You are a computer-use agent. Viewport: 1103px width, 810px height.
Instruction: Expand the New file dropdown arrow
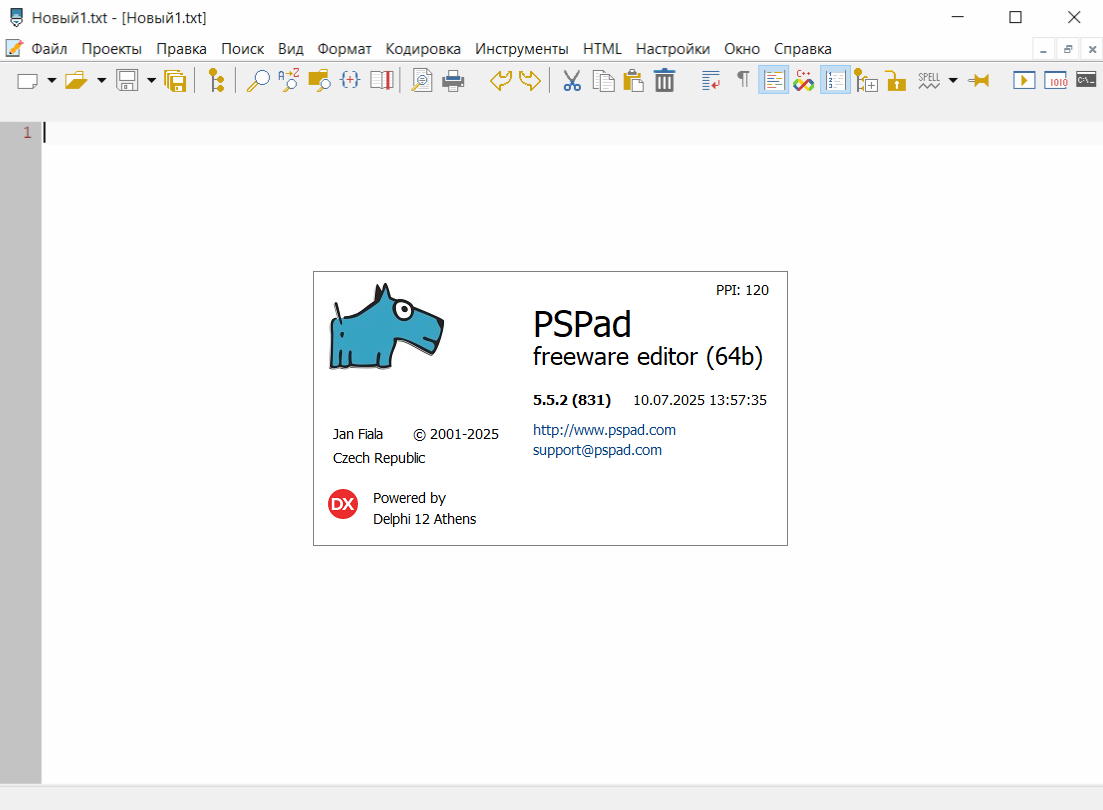pos(51,81)
